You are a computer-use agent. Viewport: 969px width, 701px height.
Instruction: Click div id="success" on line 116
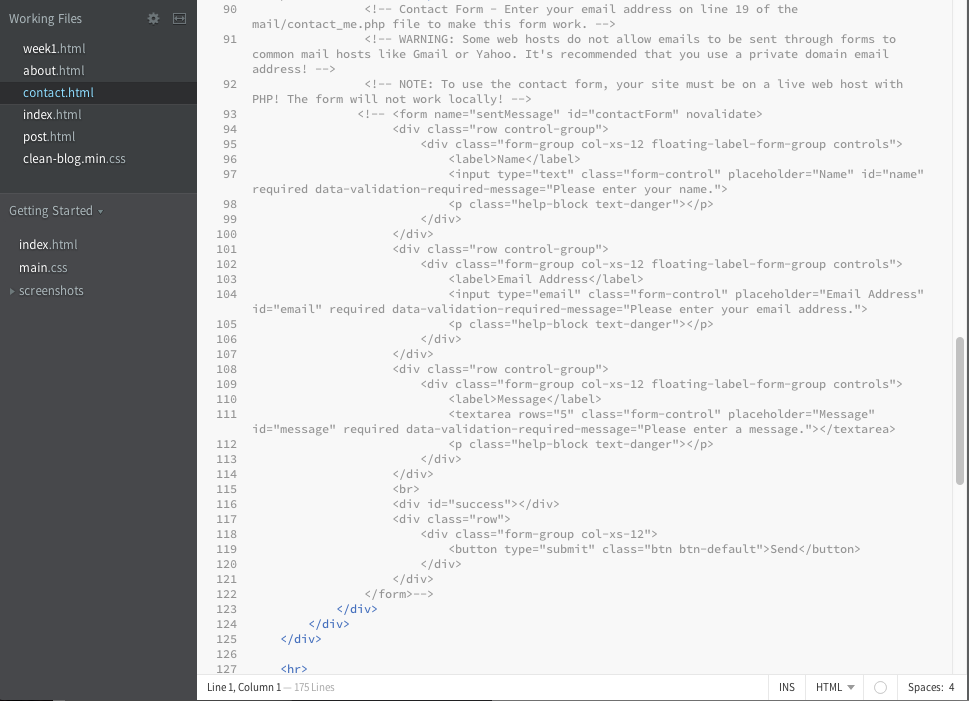476,504
